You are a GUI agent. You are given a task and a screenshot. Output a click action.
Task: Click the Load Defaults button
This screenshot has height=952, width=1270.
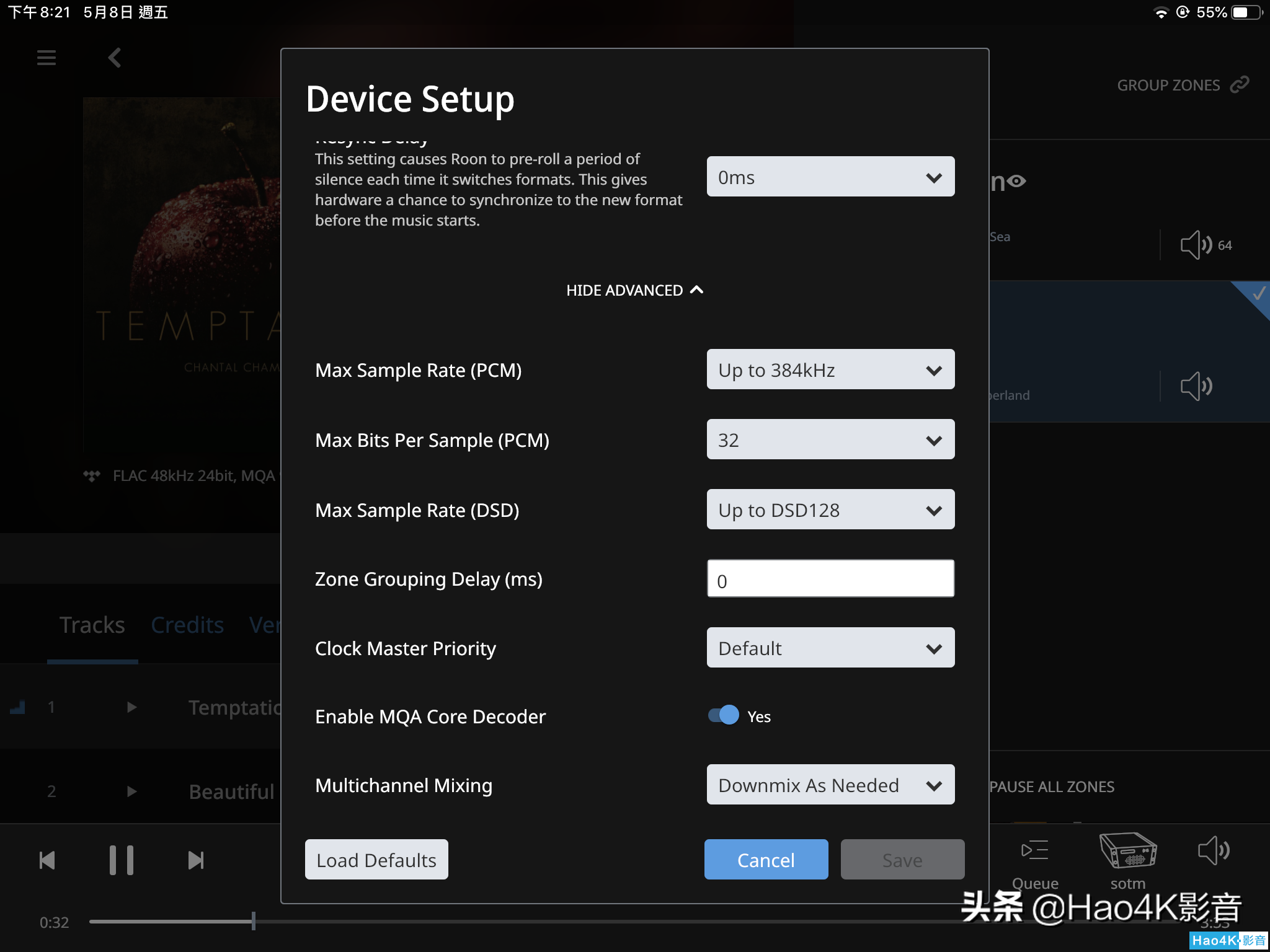pos(376,860)
